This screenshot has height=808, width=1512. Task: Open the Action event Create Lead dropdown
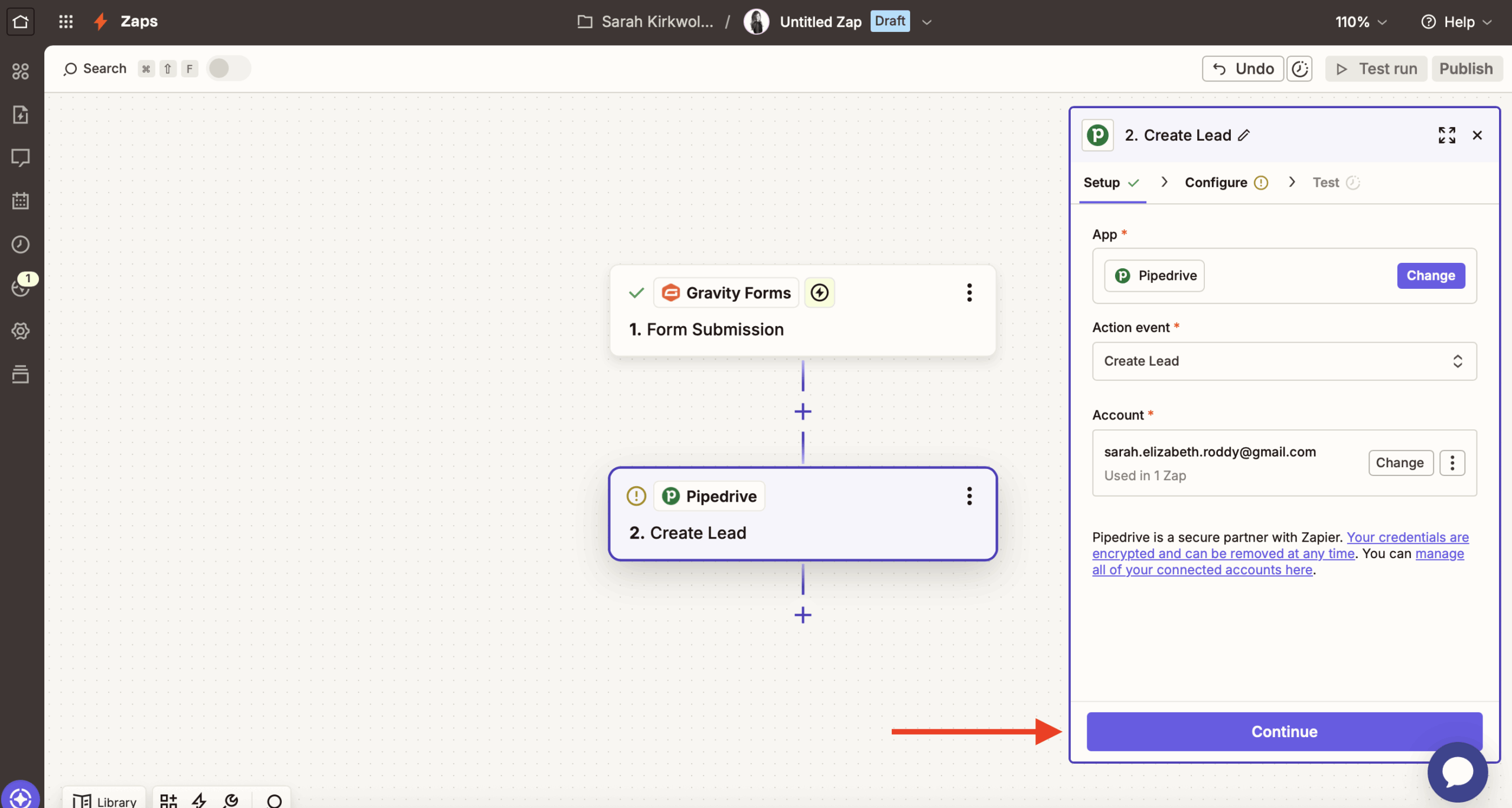(x=1284, y=361)
